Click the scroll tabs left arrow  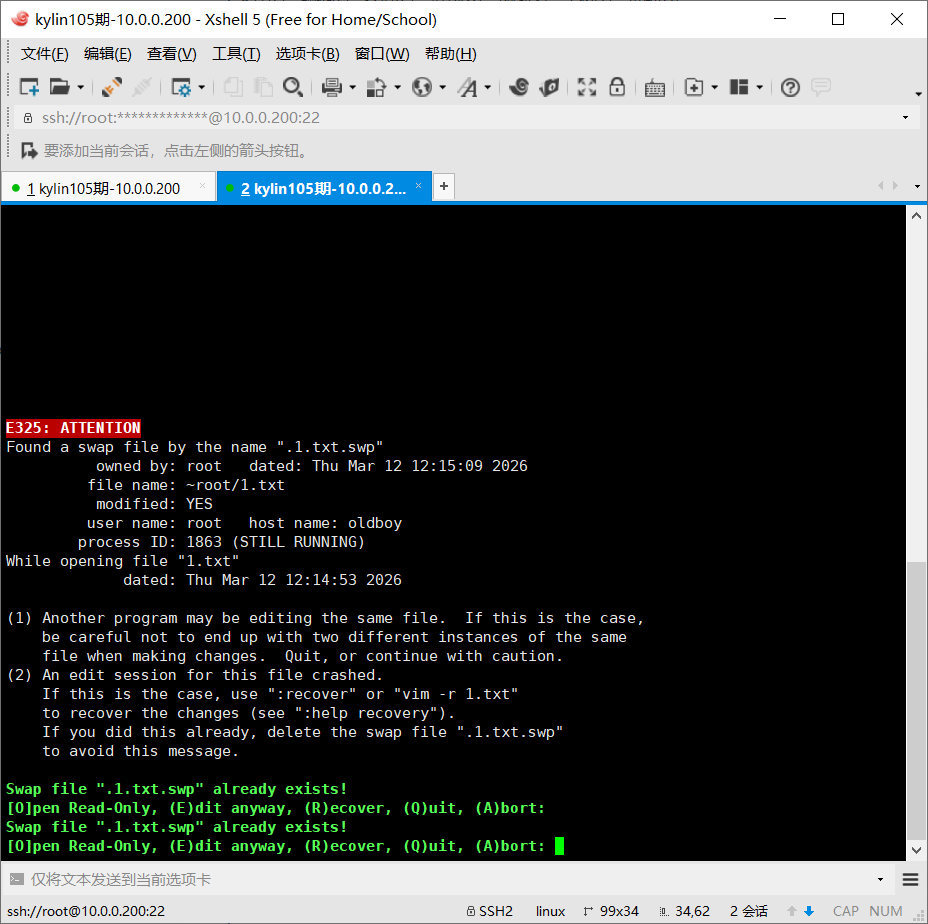tap(881, 186)
